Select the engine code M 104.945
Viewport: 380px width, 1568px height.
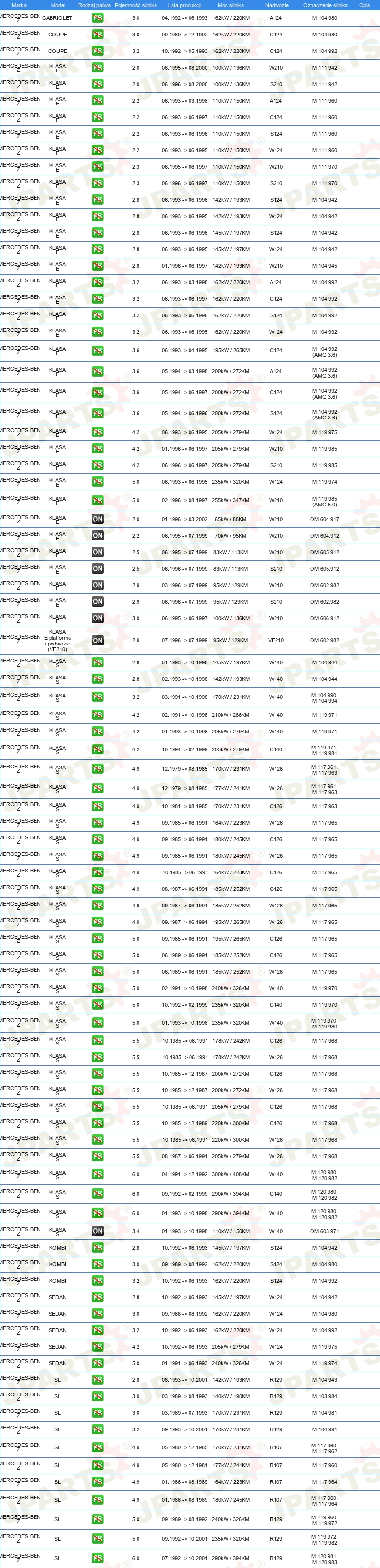(x=325, y=266)
